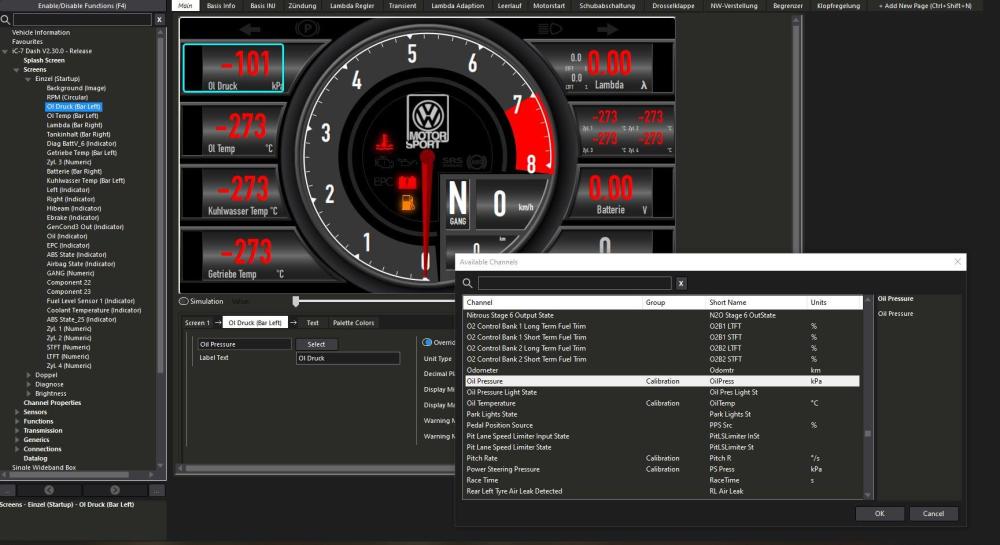The image size is (1000, 545).
Task: Click the ellipsis button at the tree's bottom right
Action: point(157,490)
